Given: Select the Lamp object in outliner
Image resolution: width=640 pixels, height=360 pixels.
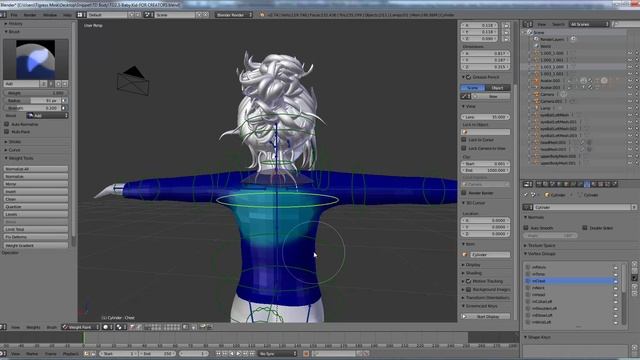Looking at the screenshot, I should click(545, 108).
